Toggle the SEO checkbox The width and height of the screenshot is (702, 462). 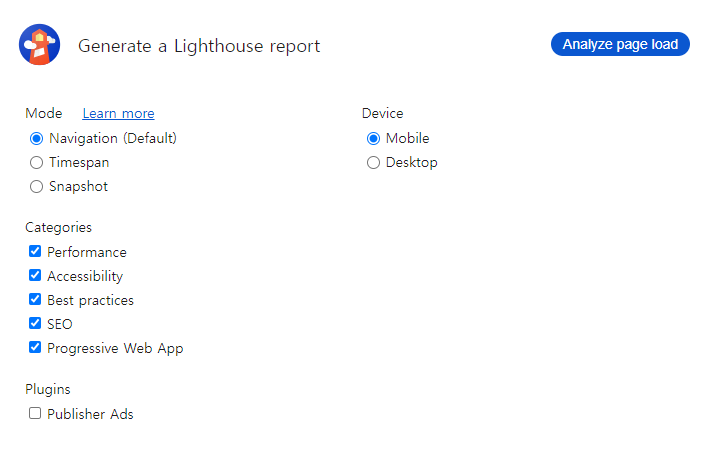point(35,323)
